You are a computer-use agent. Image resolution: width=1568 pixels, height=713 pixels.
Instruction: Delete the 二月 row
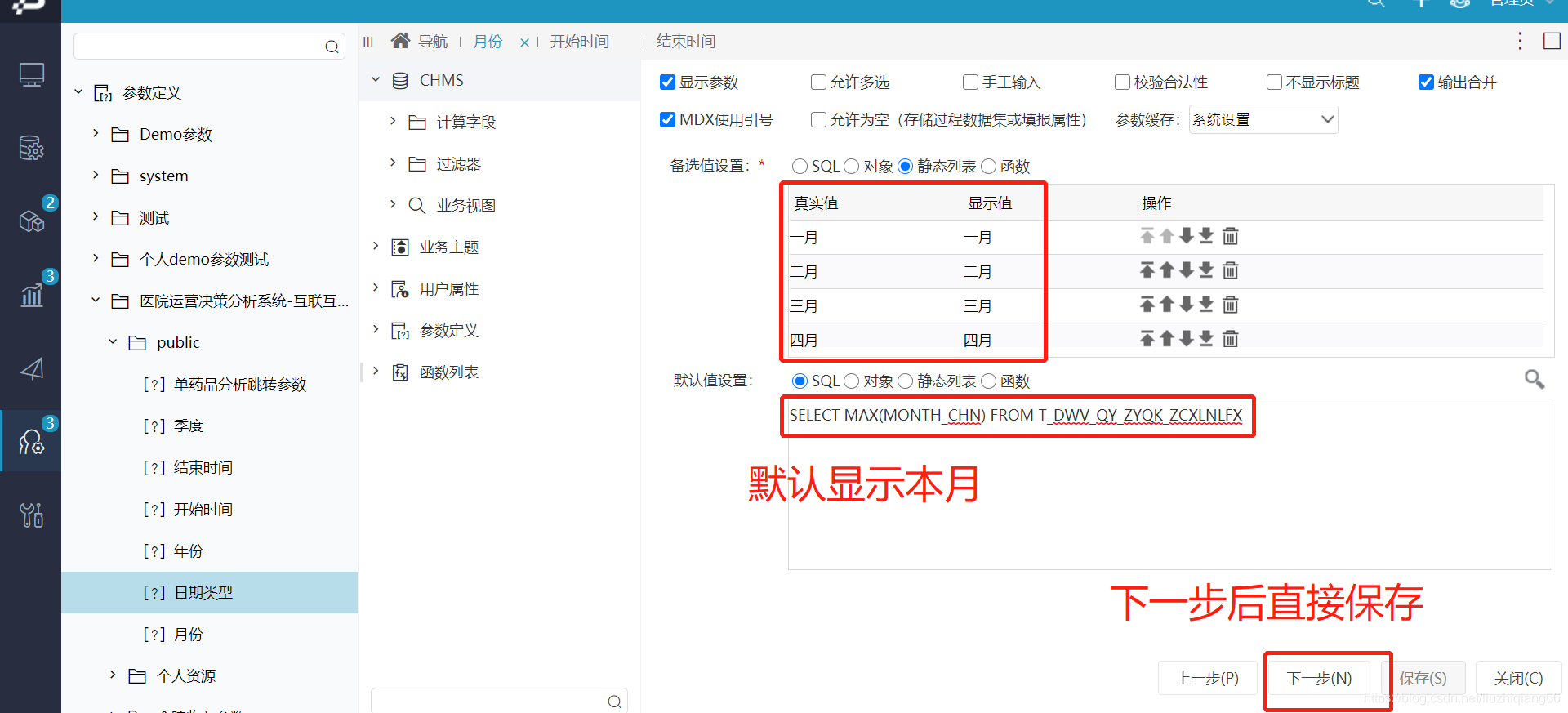[1231, 270]
